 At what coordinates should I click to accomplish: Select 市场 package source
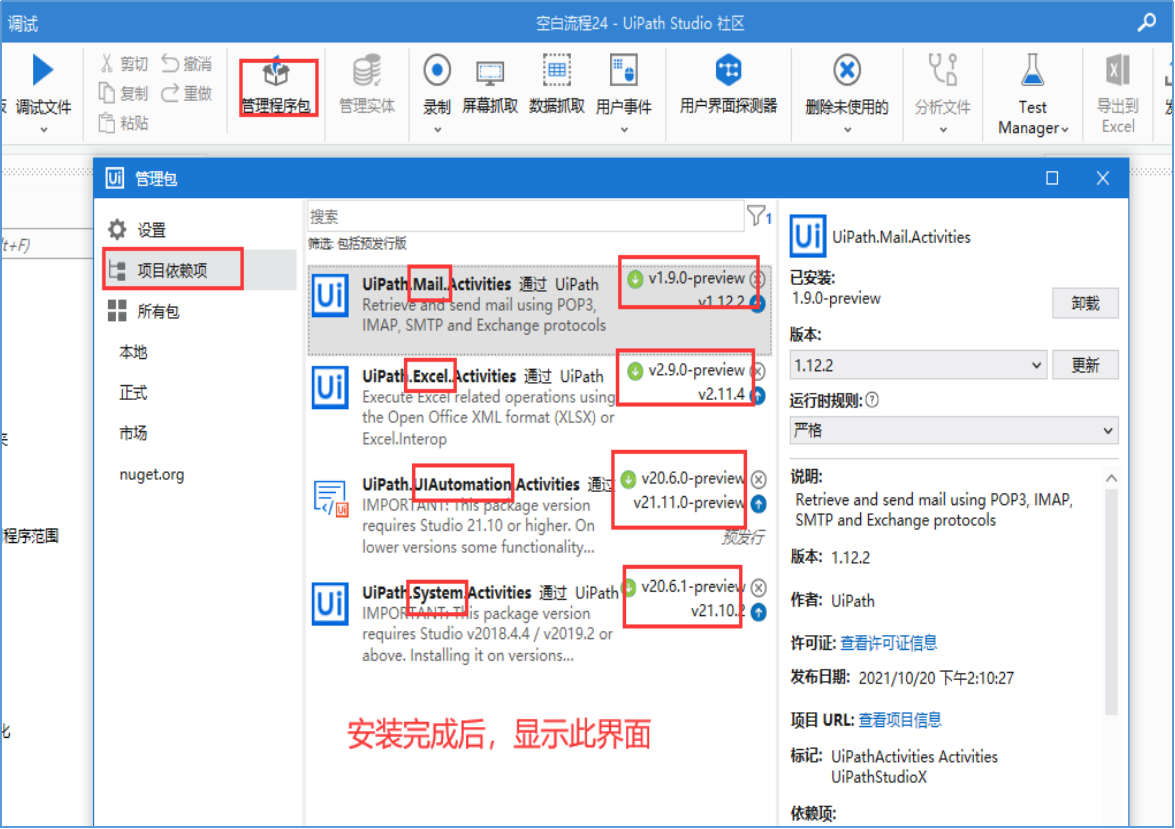click(x=133, y=432)
